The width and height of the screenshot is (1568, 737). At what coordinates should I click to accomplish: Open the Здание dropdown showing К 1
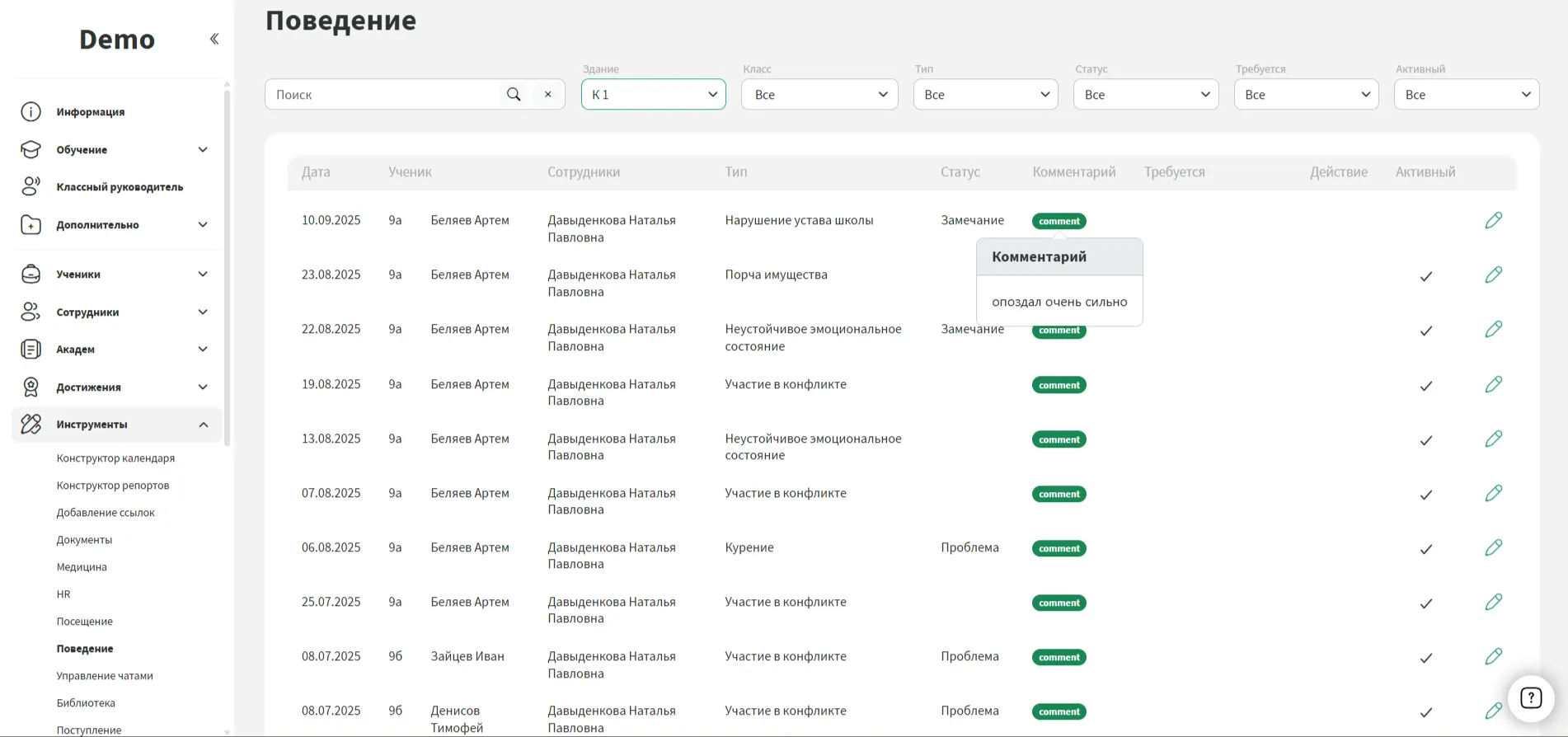653,95
